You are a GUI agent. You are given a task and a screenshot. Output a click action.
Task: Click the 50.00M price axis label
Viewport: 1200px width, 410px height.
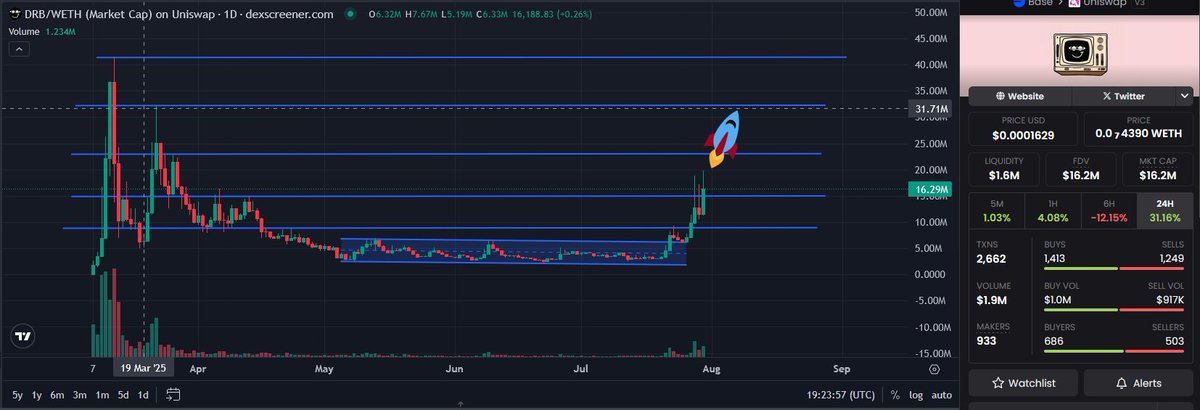tap(931, 13)
